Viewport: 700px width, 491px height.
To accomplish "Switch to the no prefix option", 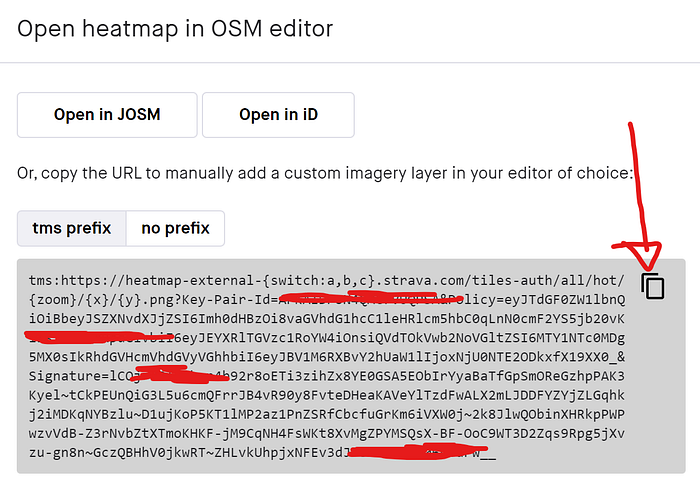I will click(175, 228).
